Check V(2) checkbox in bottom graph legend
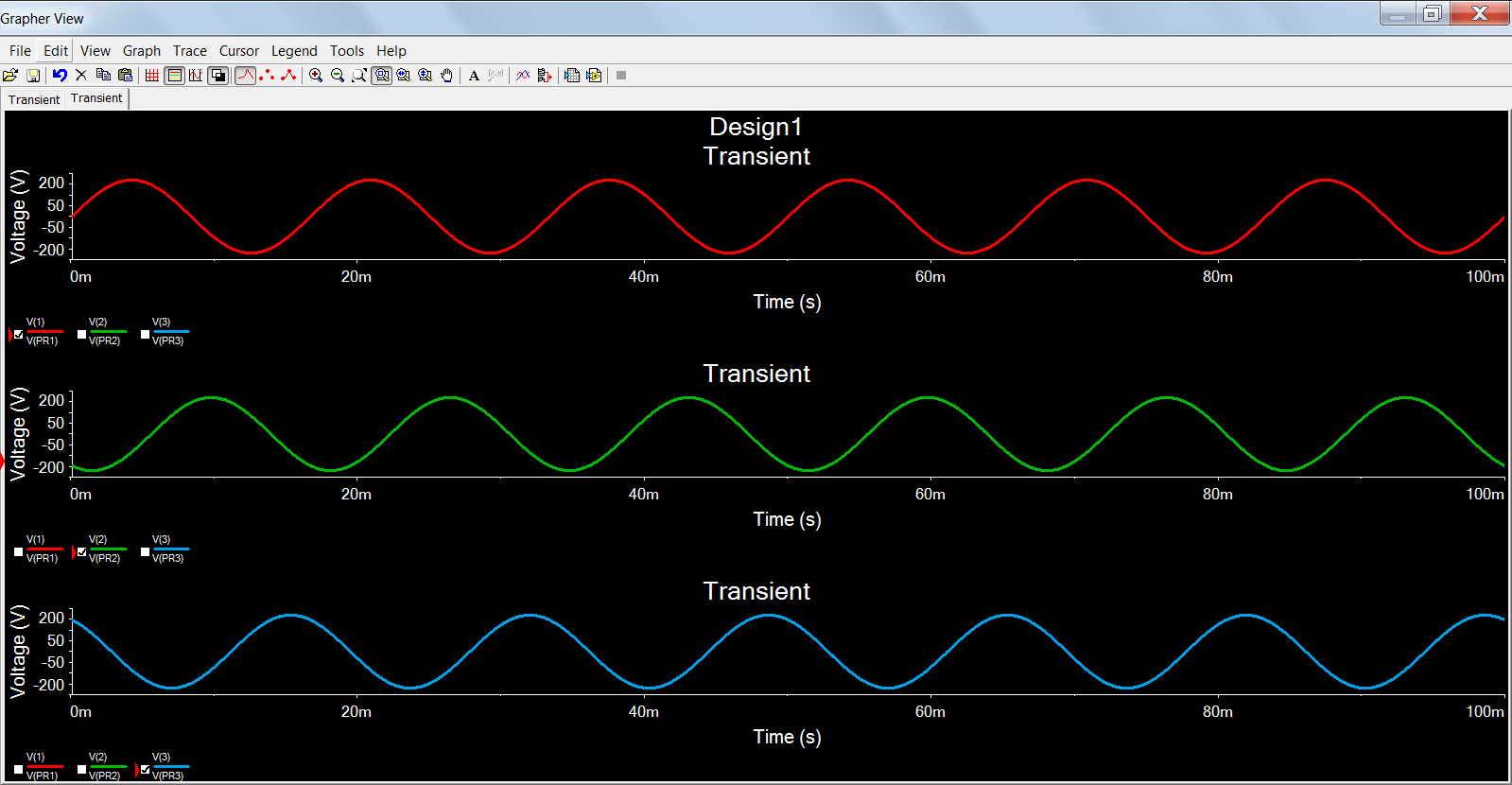 (x=81, y=769)
